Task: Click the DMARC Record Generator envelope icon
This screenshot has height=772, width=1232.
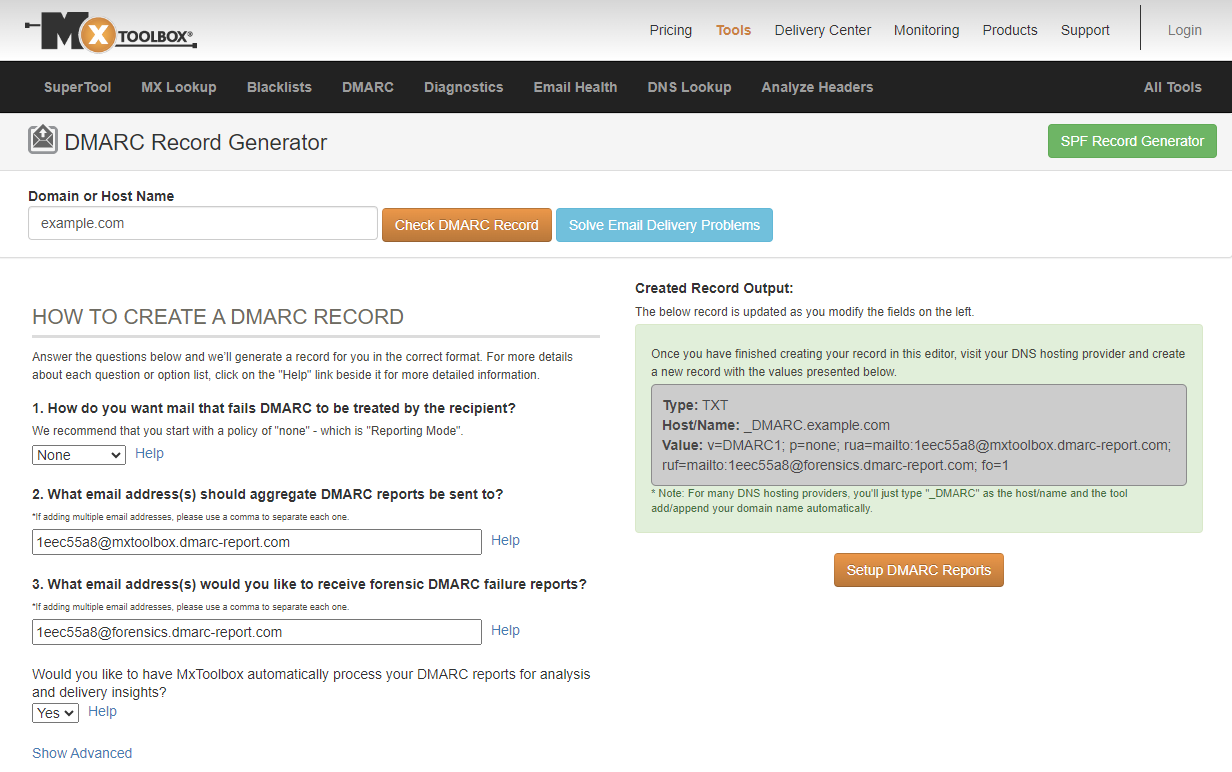Action: click(x=43, y=139)
